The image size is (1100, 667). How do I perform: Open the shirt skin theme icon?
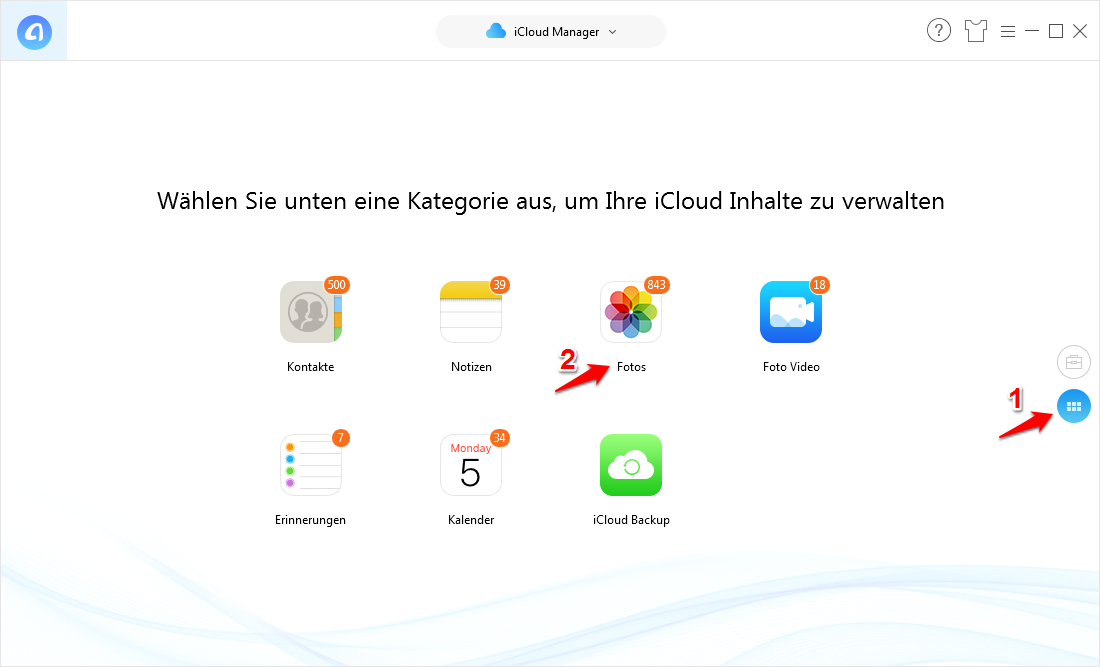pyautogui.click(x=976, y=31)
